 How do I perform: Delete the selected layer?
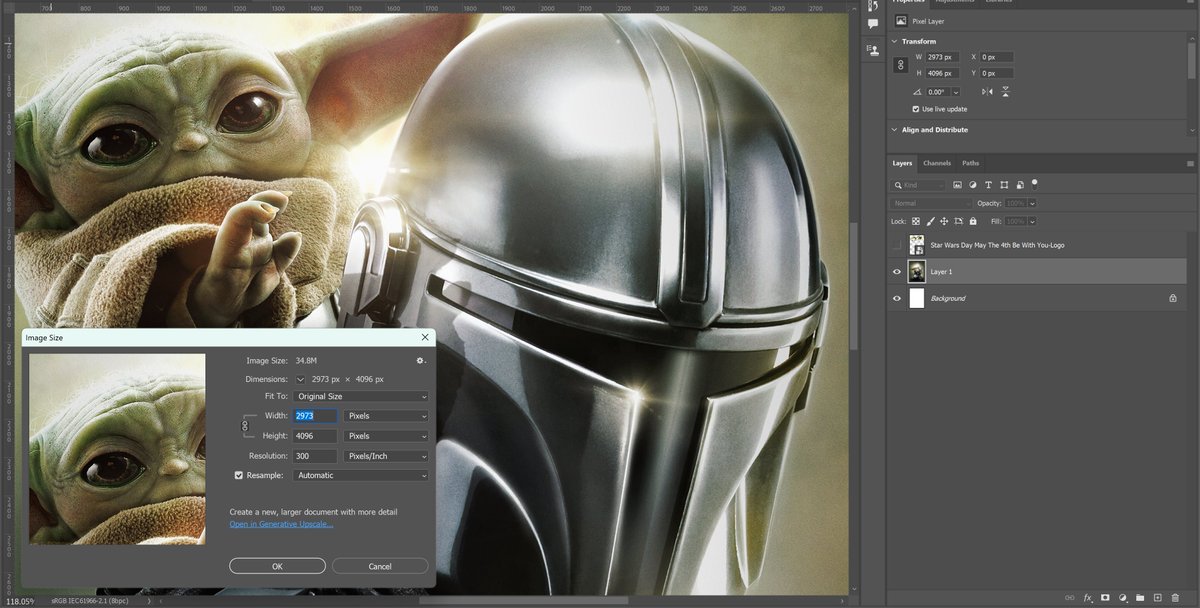pyautogui.click(x=1175, y=597)
